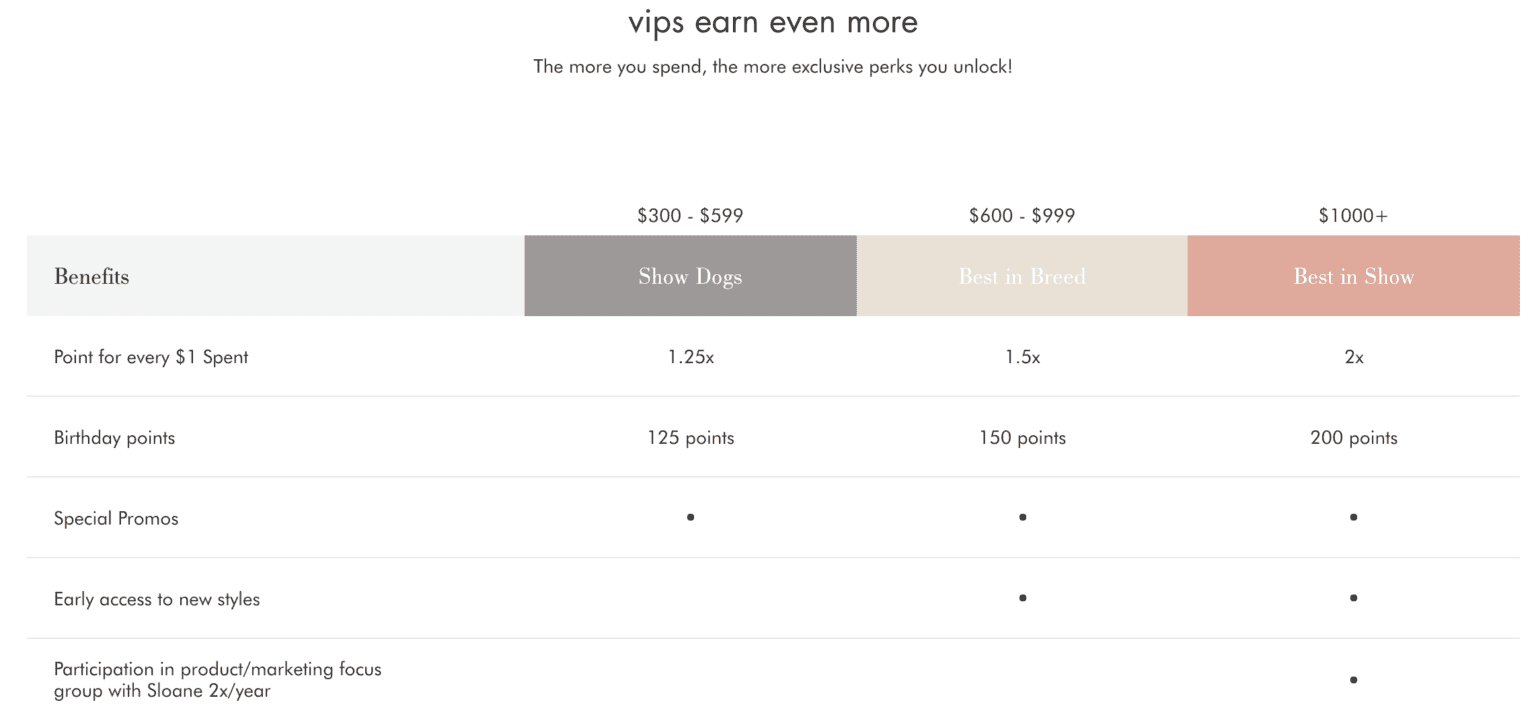The height and width of the screenshot is (725, 1536).
Task: Click the Special Promos dot under Best in Breed
Action: (x=1022, y=517)
